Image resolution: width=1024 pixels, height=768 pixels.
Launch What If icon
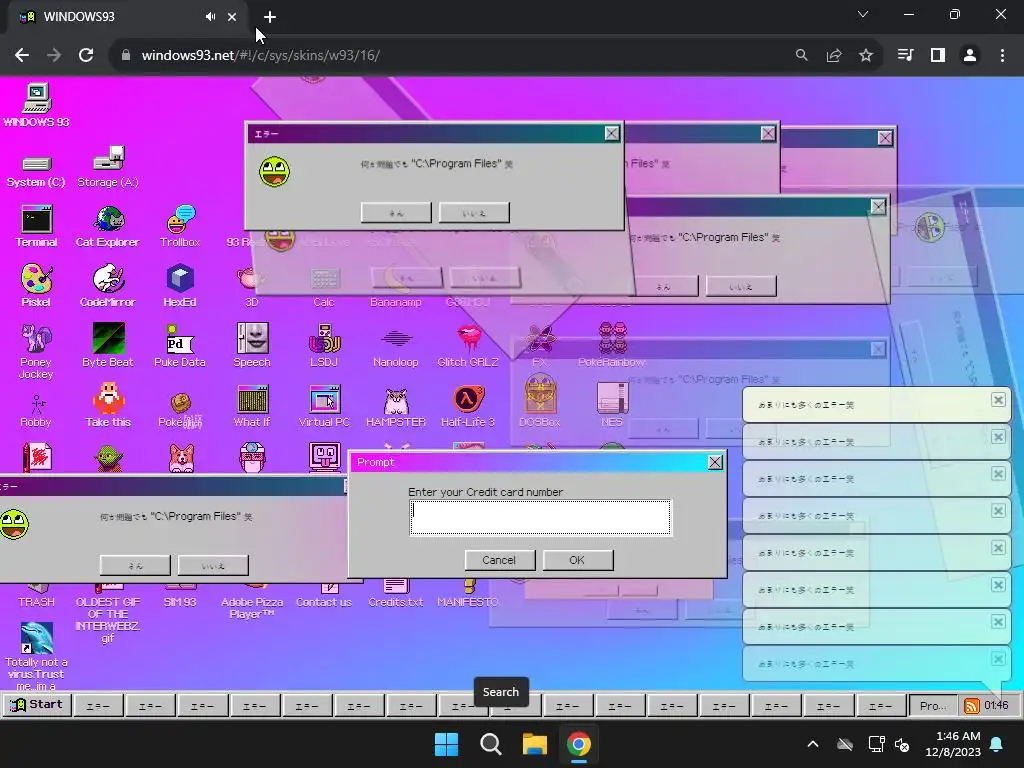[x=252, y=406]
